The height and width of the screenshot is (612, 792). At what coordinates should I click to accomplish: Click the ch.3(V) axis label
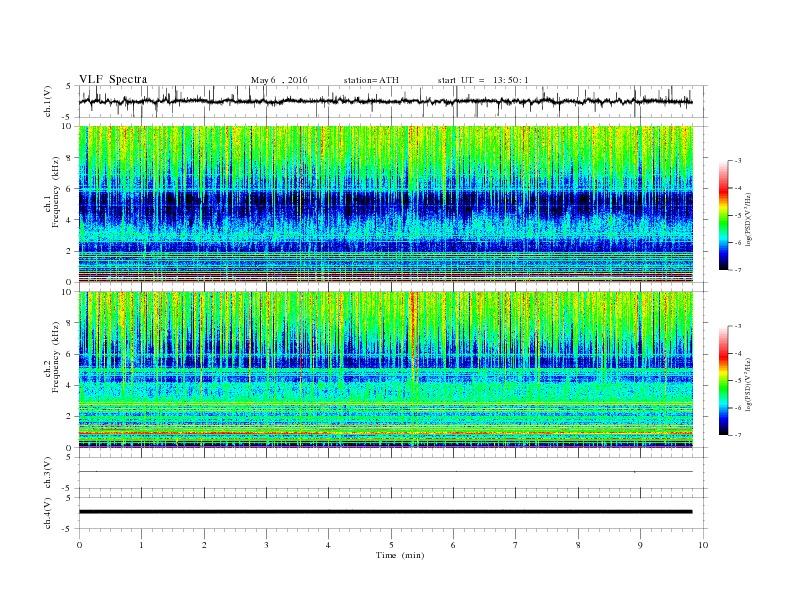click(x=48, y=473)
